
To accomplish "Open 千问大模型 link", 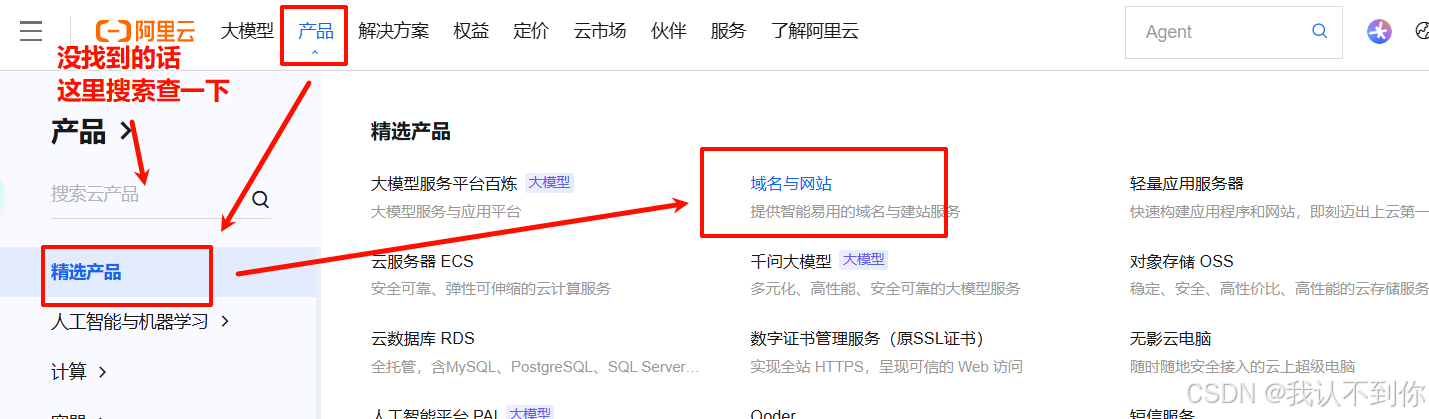I will click(x=791, y=261).
